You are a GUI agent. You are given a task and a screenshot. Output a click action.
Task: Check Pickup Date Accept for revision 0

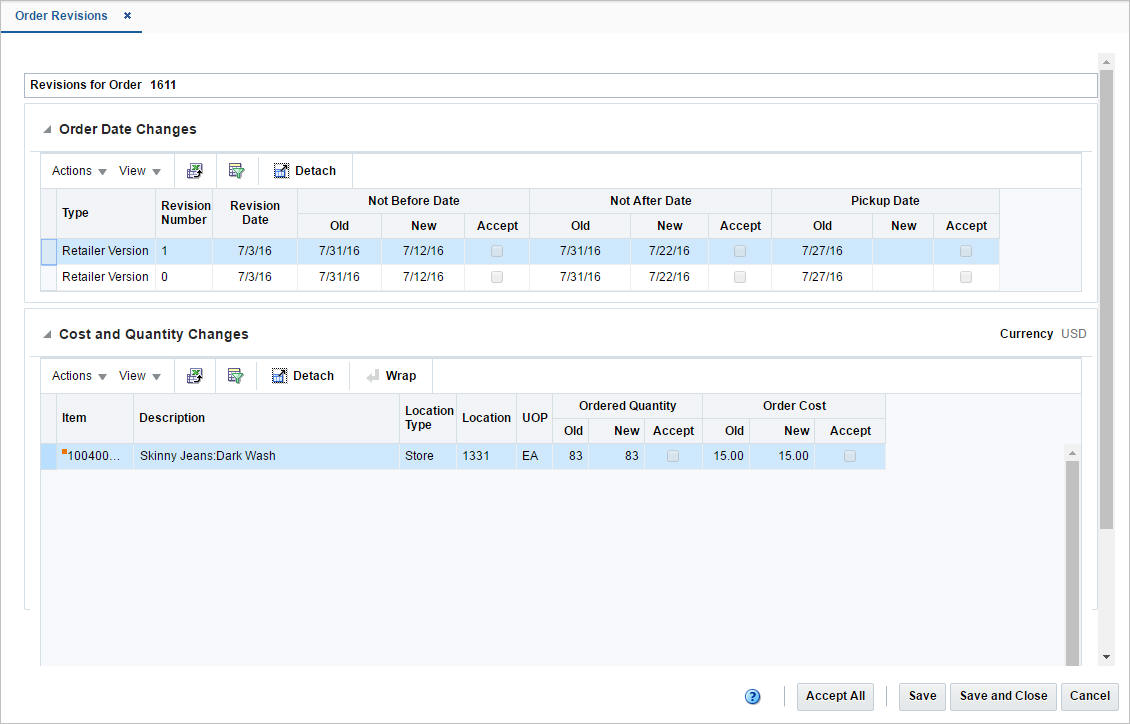pos(966,277)
